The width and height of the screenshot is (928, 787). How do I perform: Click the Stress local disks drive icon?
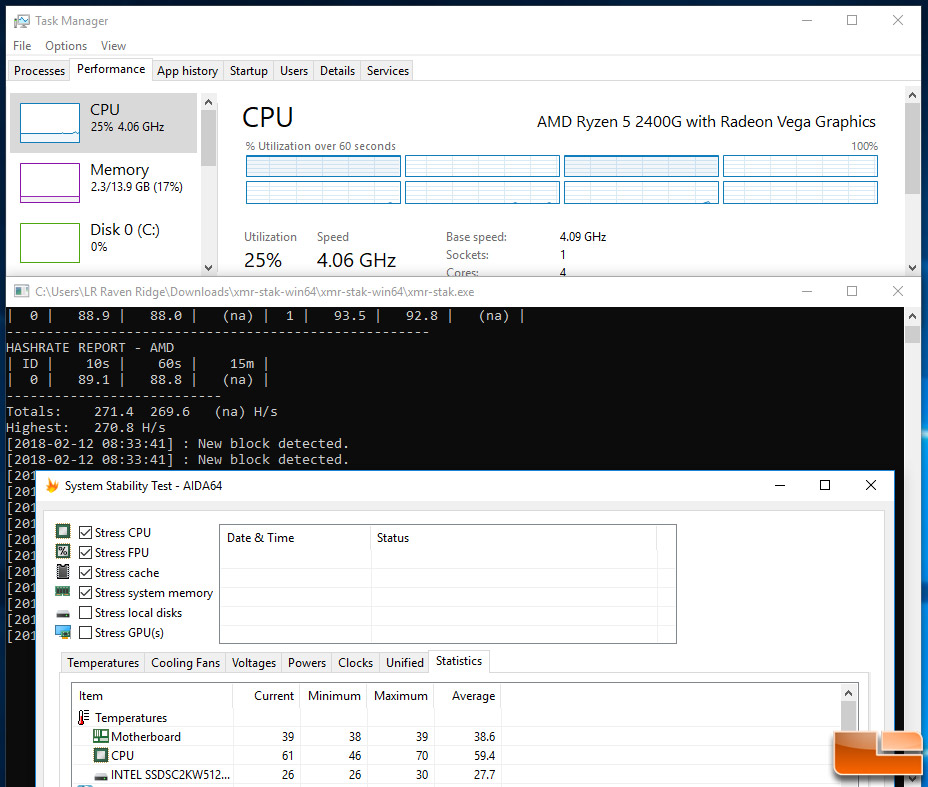[63, 614]
